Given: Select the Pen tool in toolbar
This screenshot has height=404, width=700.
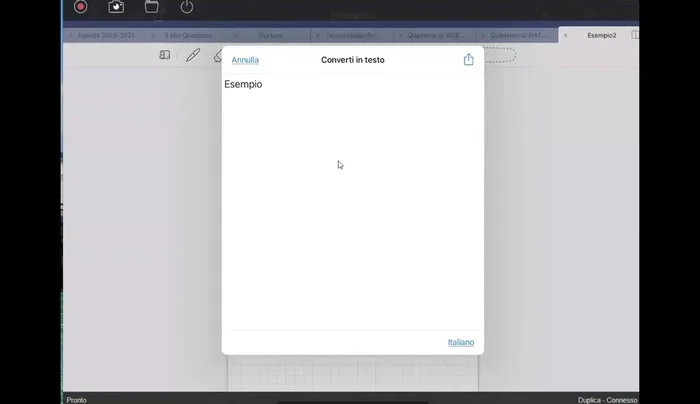Looking at the screenshot, I should [193, 56].
